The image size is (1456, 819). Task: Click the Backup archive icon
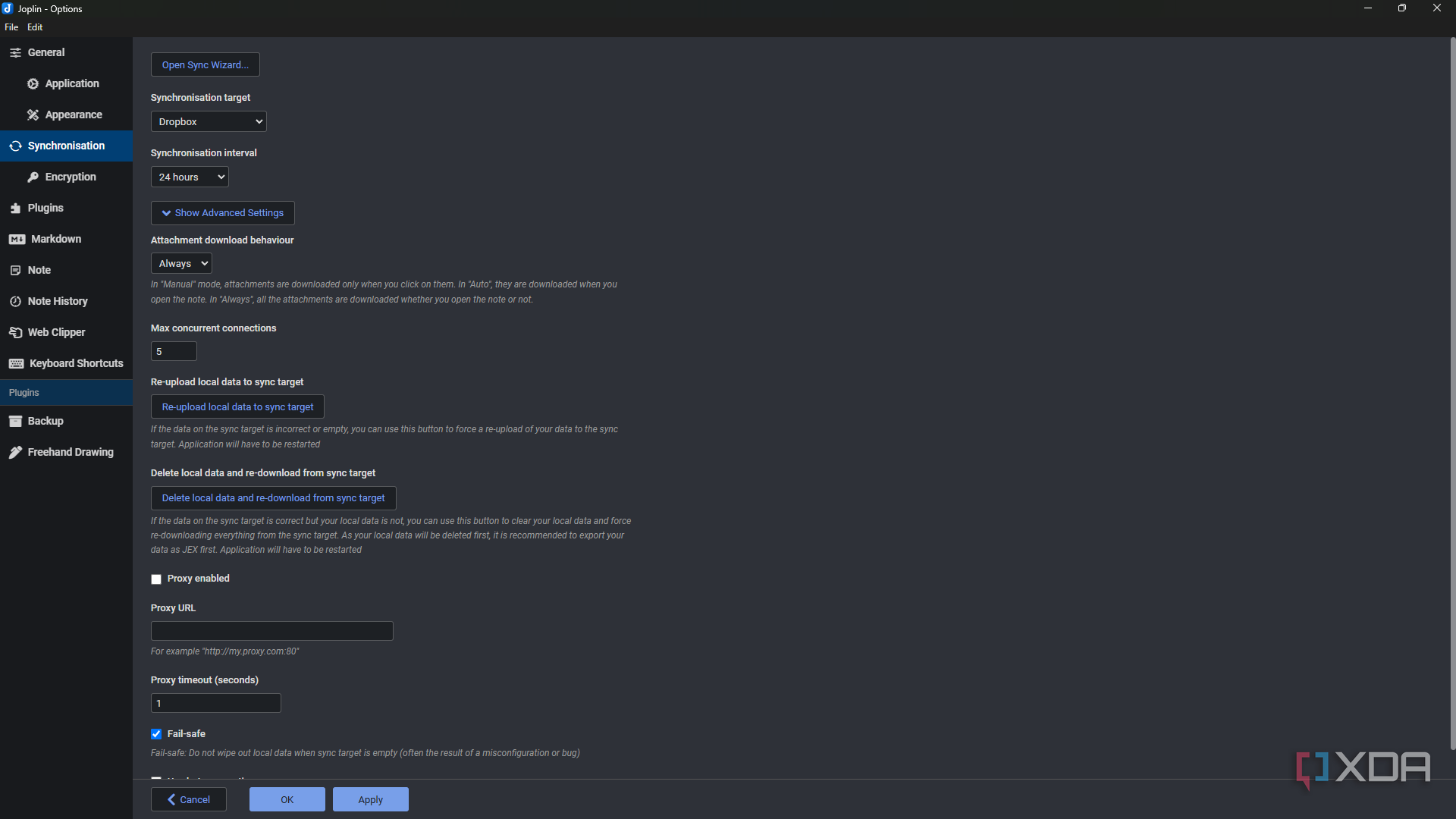[15, 421]
